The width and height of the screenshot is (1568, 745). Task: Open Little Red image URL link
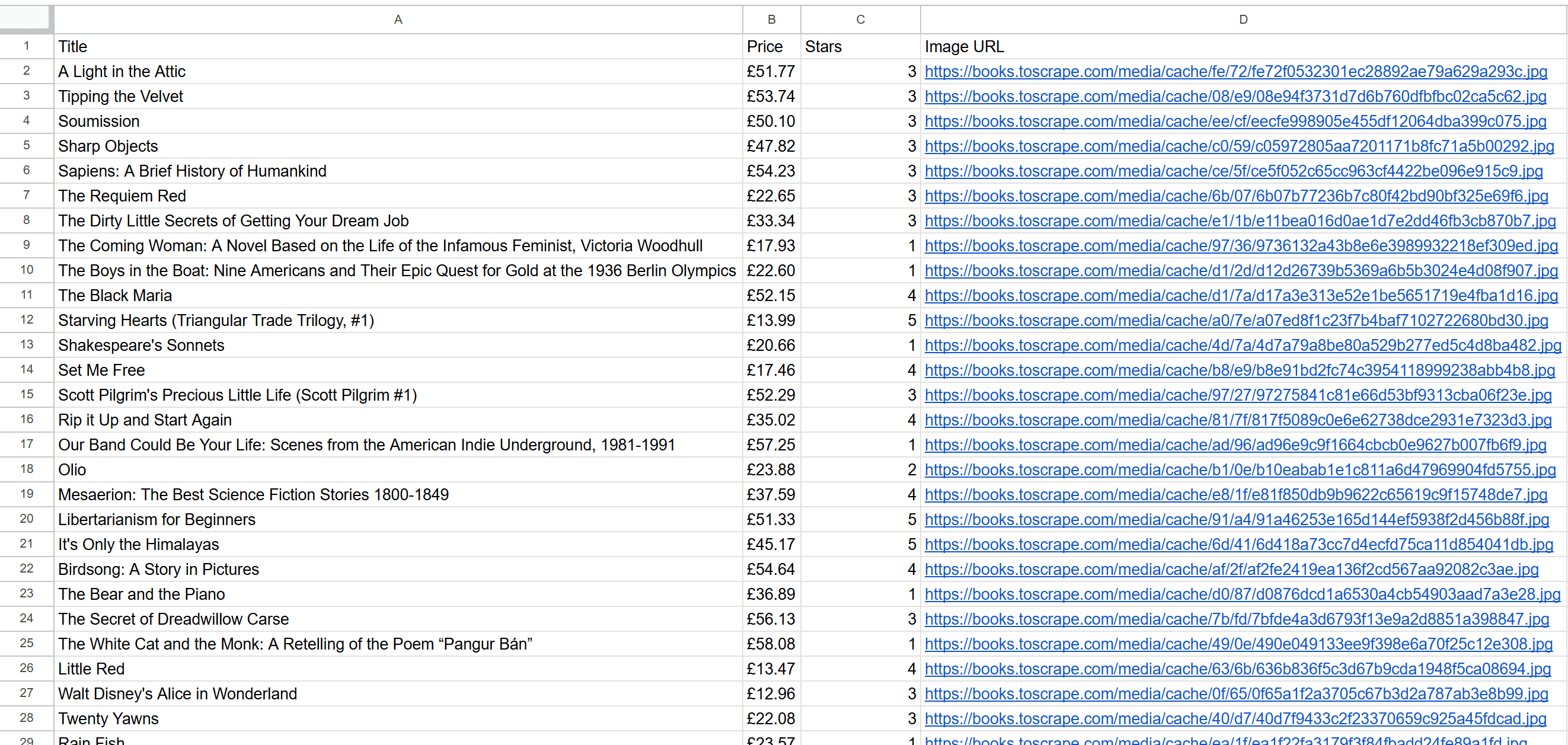tap(1237, 669)
